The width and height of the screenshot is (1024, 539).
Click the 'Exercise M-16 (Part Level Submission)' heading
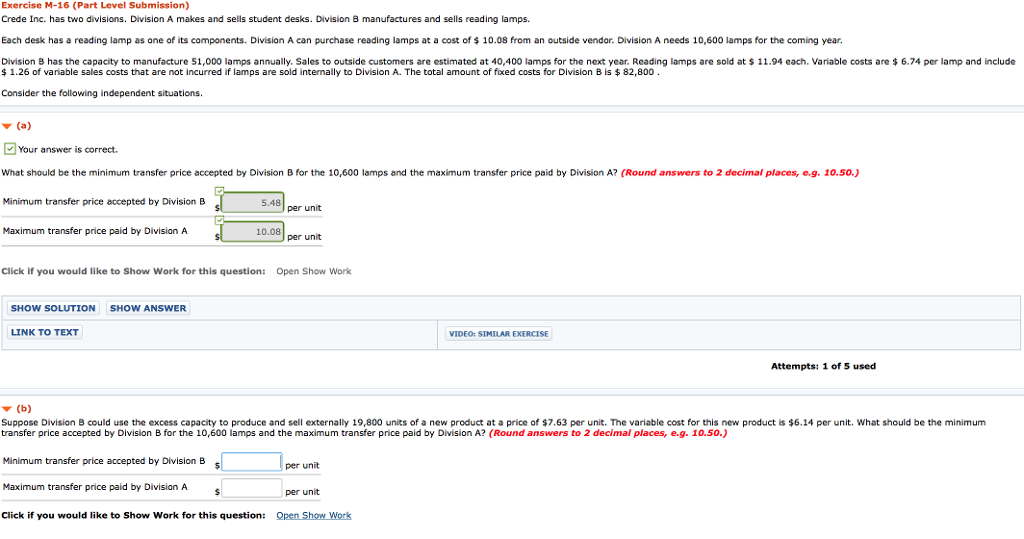point(95,5)
